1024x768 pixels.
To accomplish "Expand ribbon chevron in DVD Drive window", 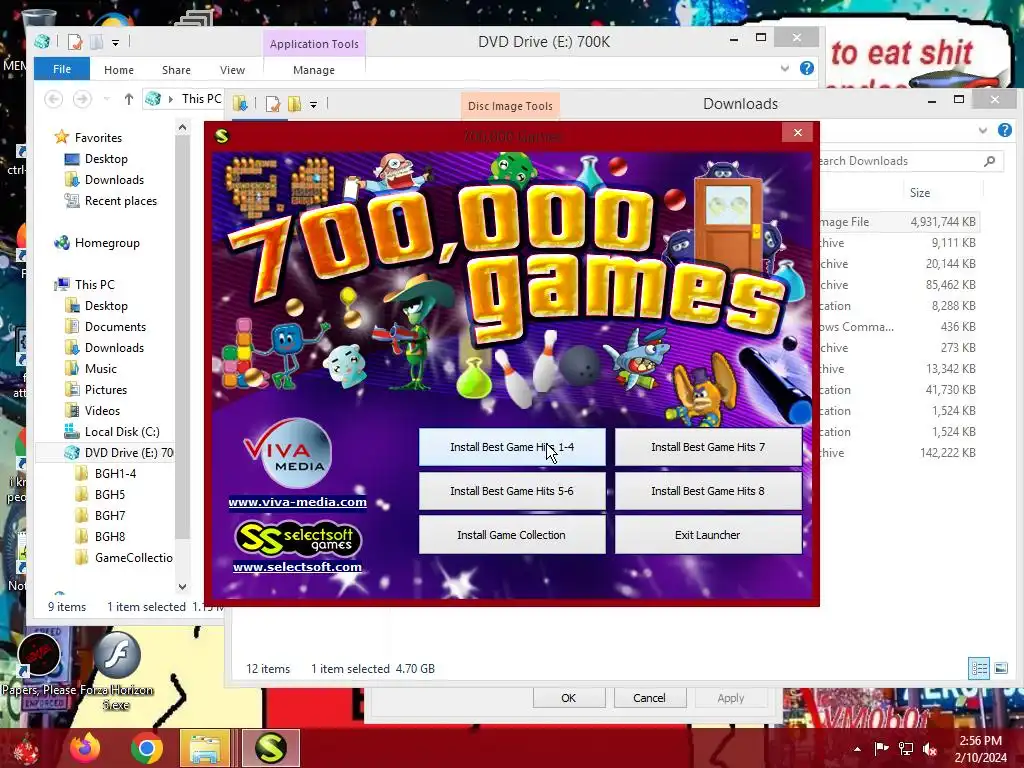I will coord(785,68).
